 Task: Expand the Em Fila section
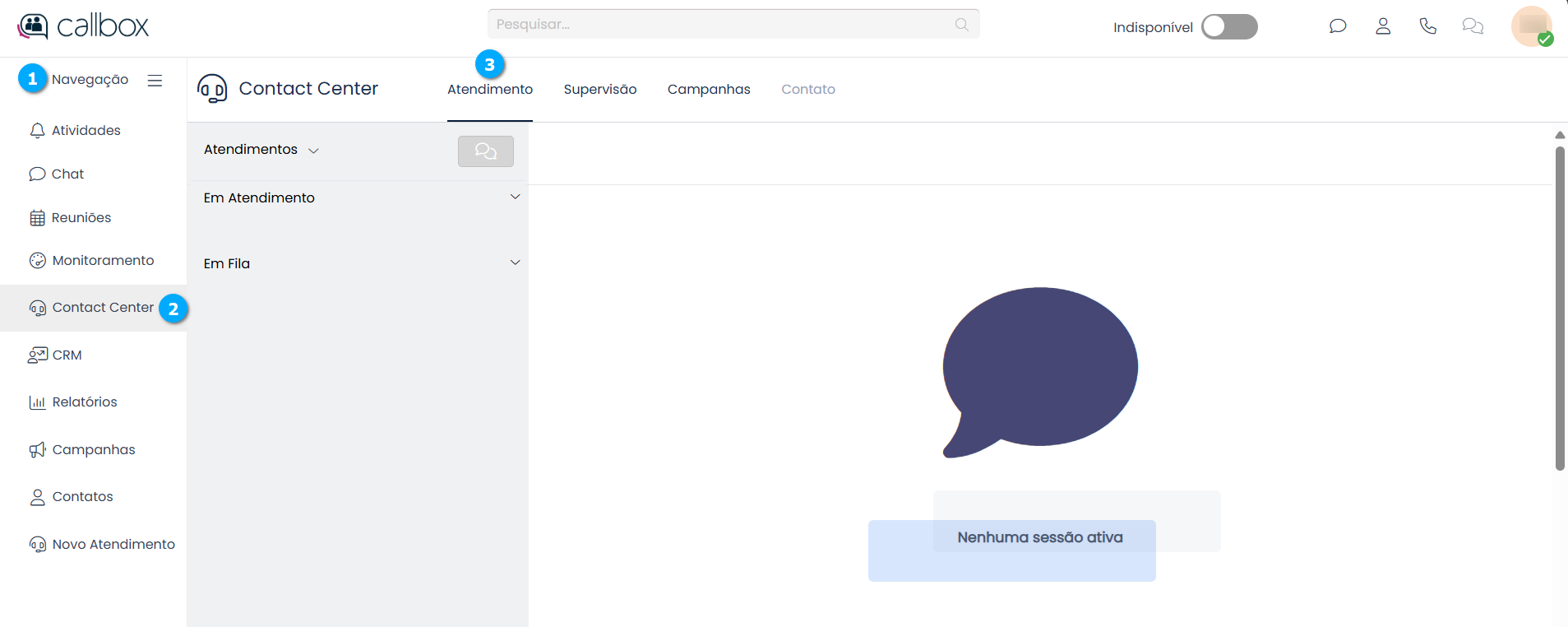coord(515,263)
